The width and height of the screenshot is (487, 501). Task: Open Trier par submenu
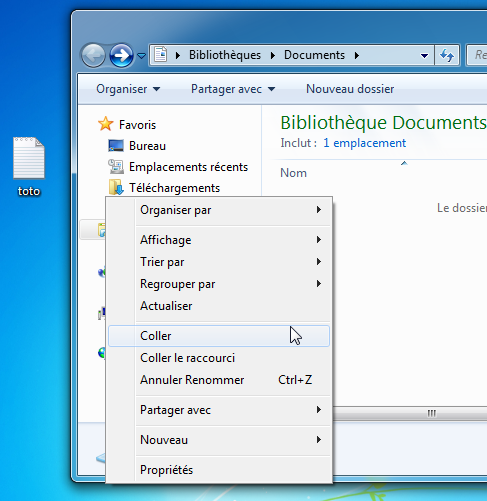pos(219,262)
